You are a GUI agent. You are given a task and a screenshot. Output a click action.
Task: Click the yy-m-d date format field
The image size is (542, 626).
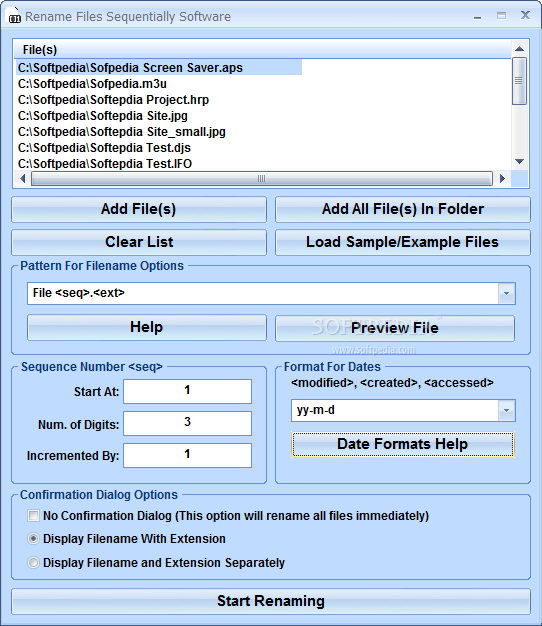[x=395, y=410]
